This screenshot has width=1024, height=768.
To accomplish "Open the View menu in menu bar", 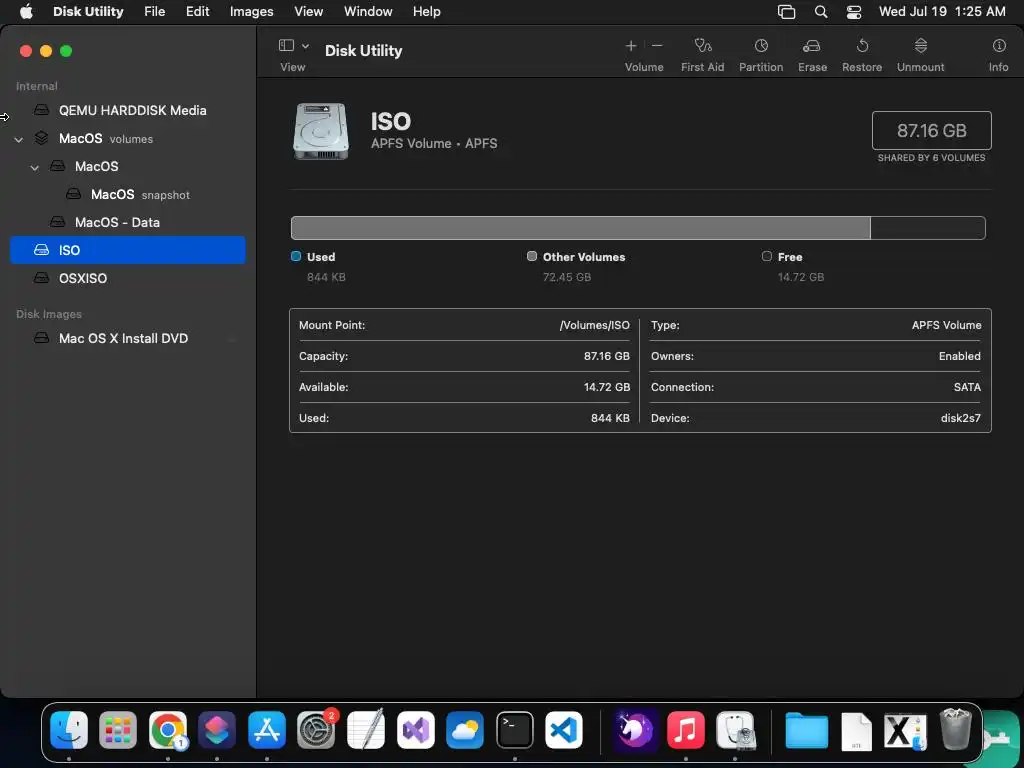I will (308, 12).
